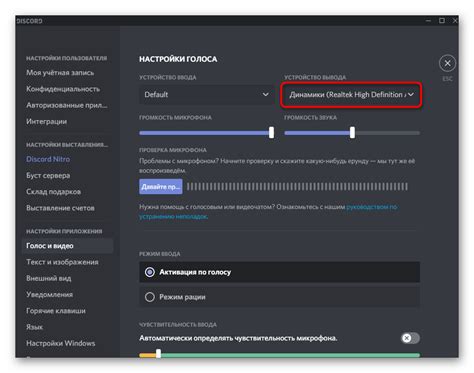
Task: Minimize the Discord window
Action: 429,21
